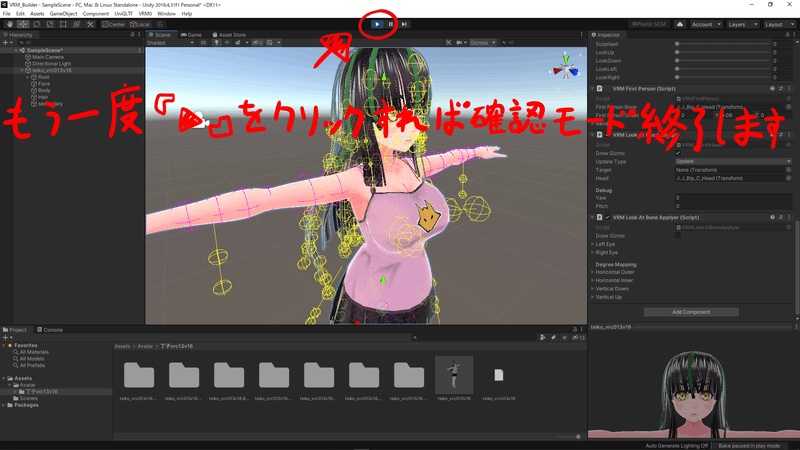Click Play button to exit play mode

377,24
